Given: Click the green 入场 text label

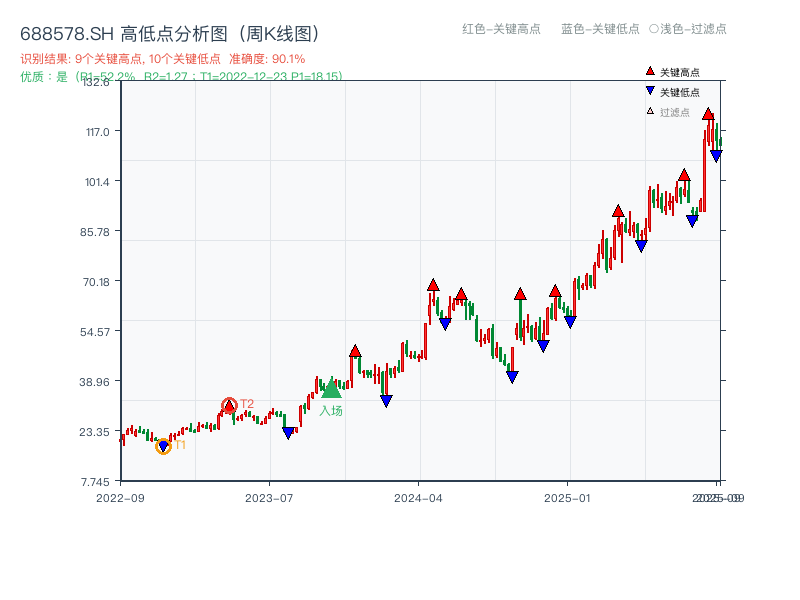Looking at the screenshot, I should [331, 411].
